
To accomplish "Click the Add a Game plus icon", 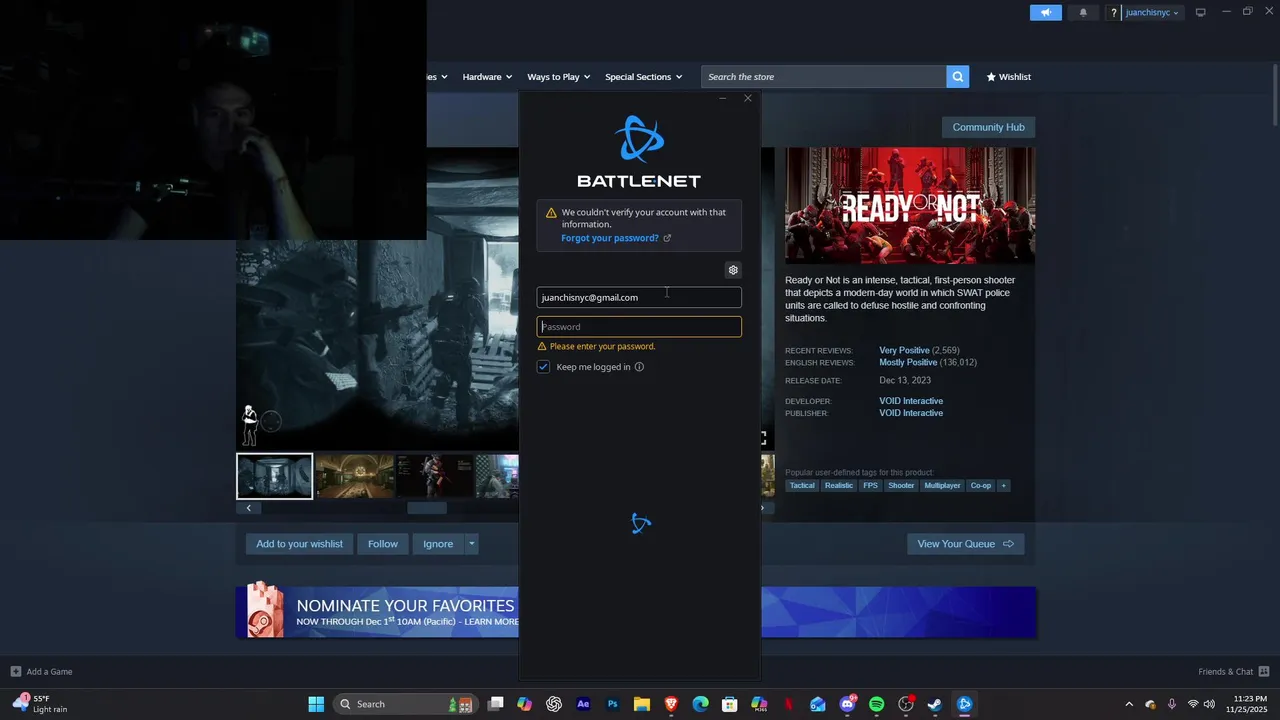I will pyautogui.click(x=15, y=672).
